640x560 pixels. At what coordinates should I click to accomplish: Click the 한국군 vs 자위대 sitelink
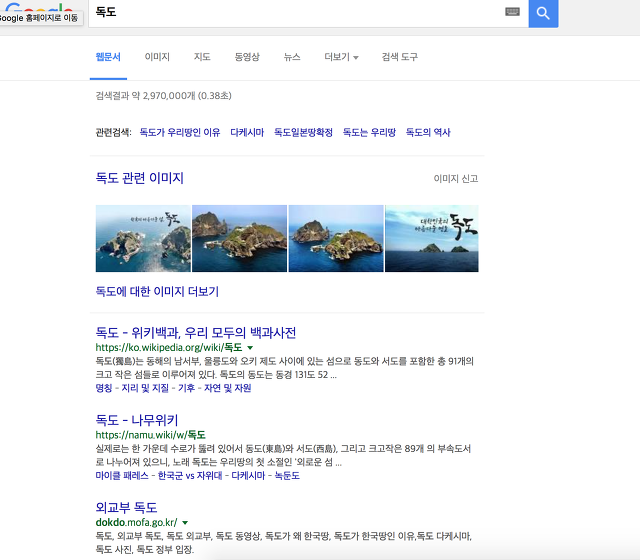point(190,476)
